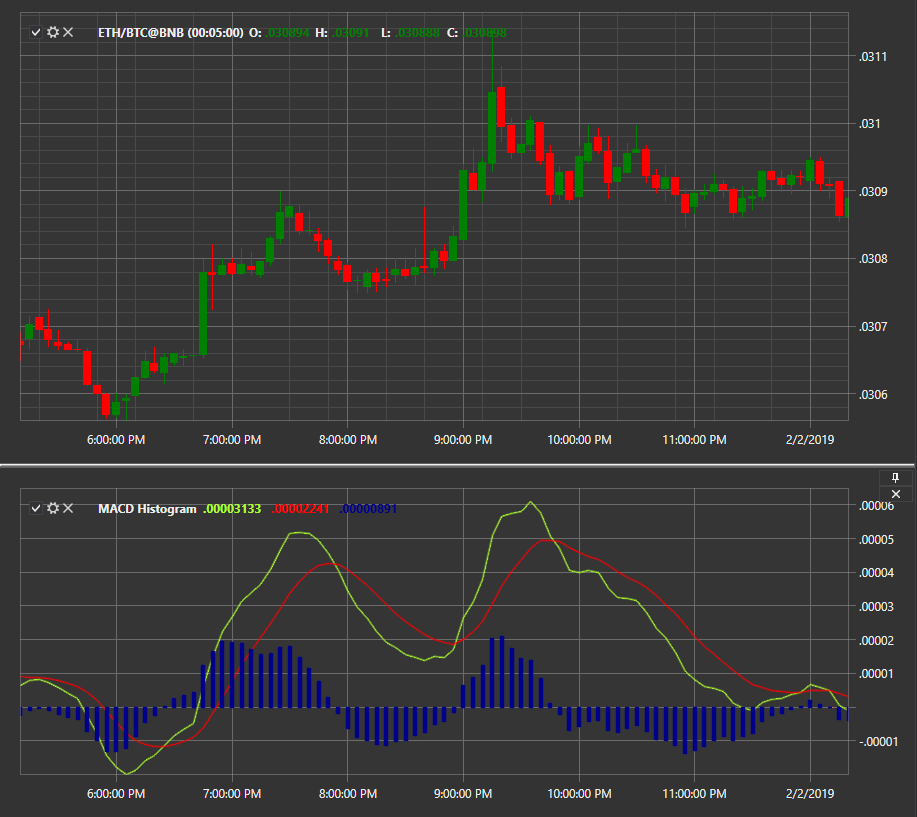Pin the MACD indicator pane

(895, 478)
